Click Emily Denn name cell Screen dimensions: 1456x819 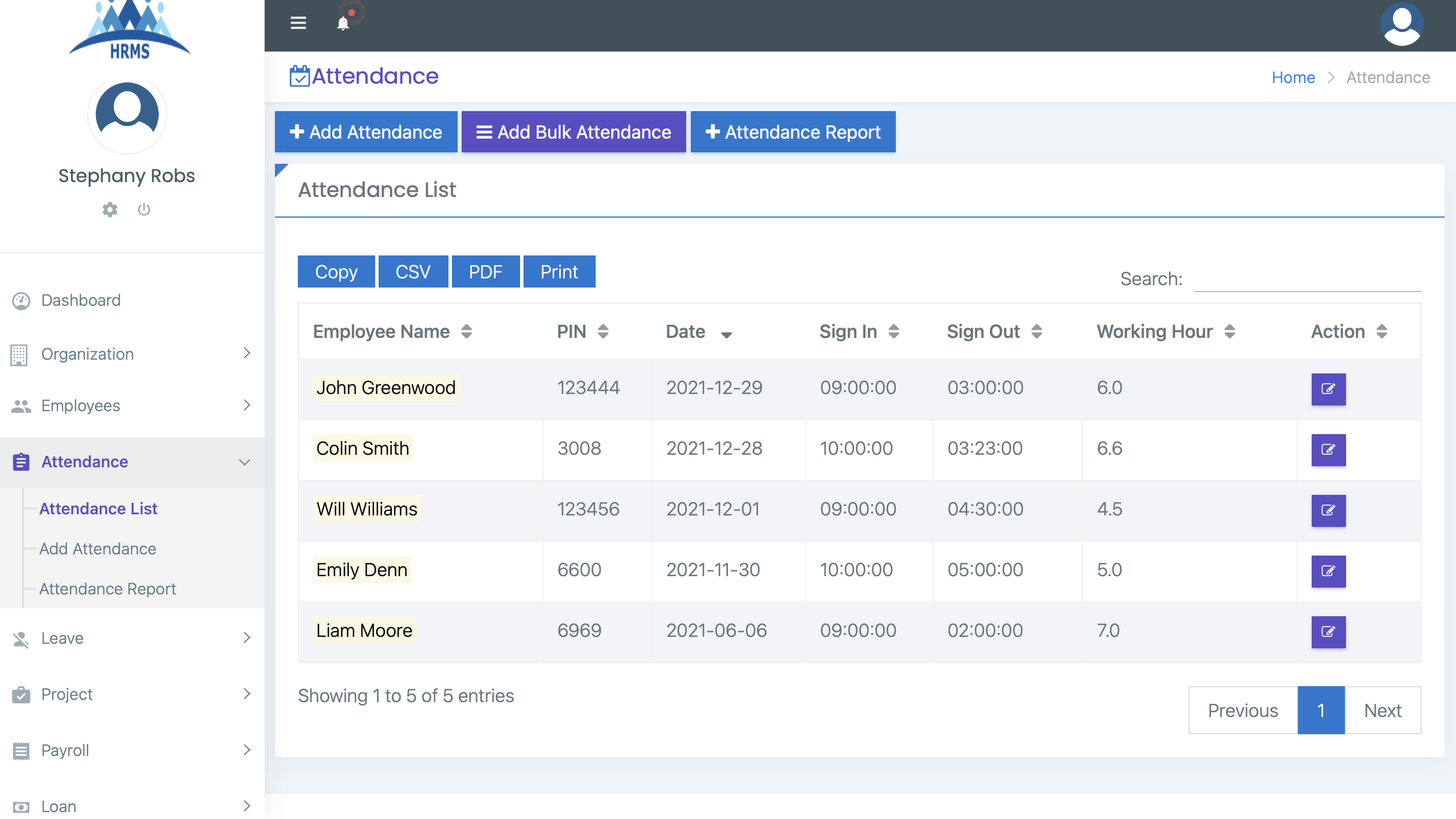coord(362,570)
